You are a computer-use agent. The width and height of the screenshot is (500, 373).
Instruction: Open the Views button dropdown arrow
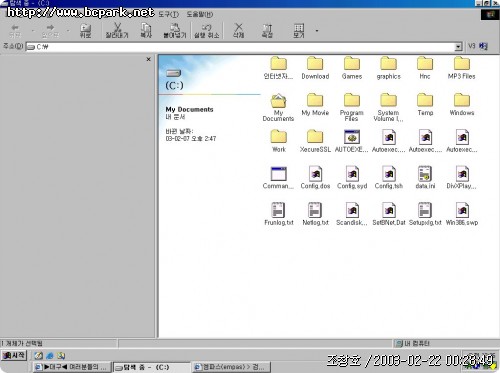pos(317,31)
